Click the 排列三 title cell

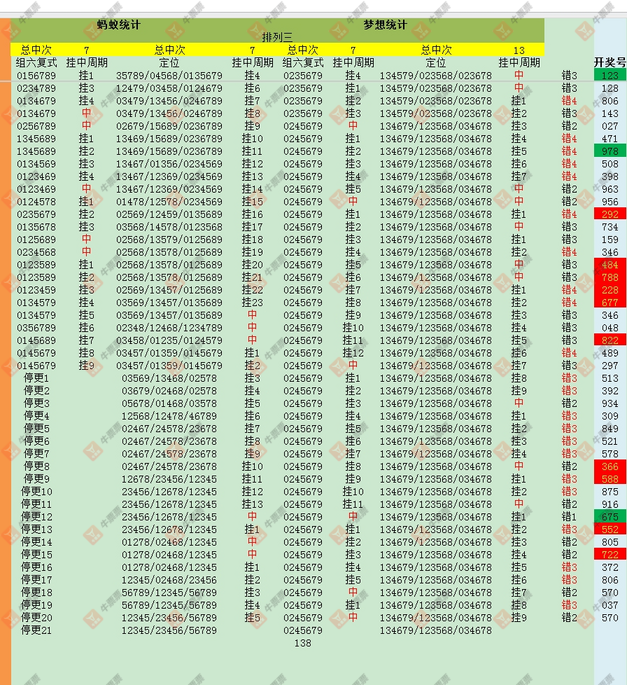coord(277,37)
